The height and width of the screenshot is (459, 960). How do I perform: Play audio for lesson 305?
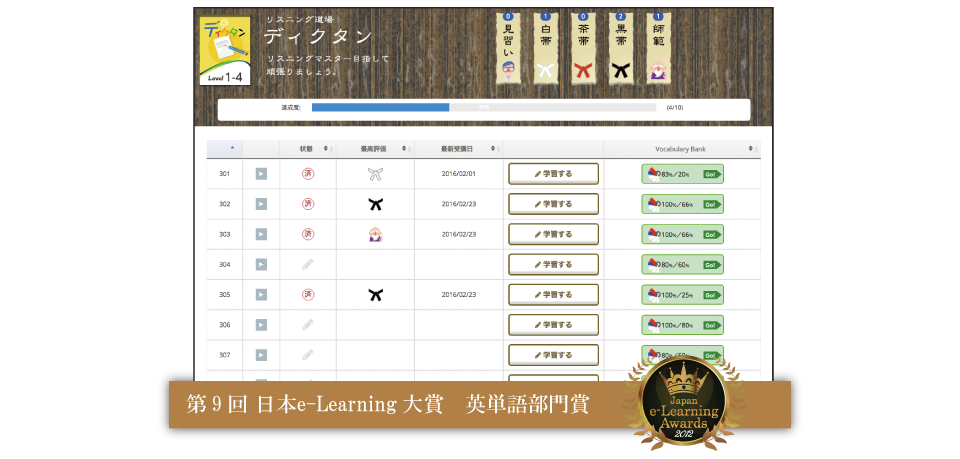coord(261,294)
